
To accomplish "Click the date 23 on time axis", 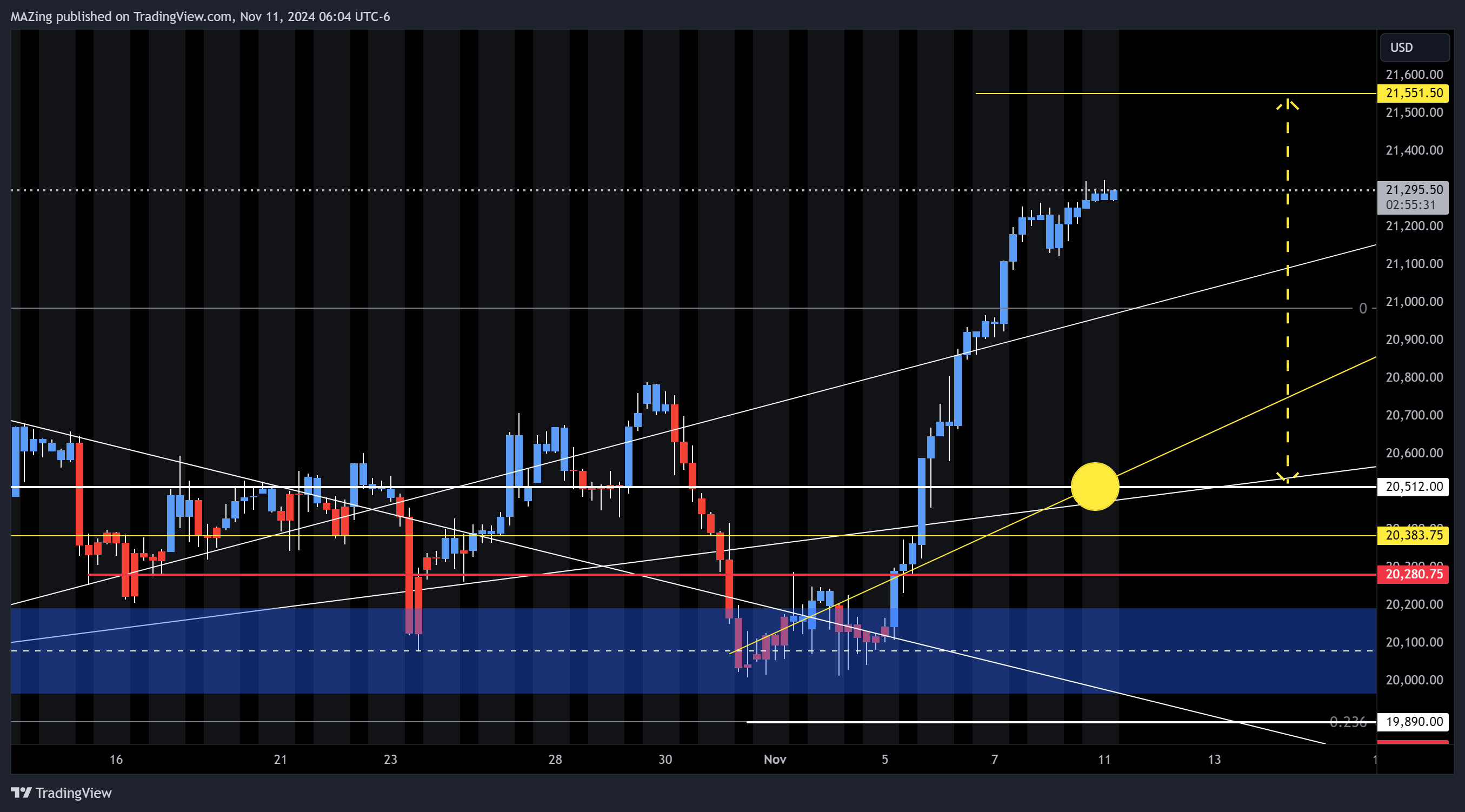I will pyautogui.click(x=390, y=760).
